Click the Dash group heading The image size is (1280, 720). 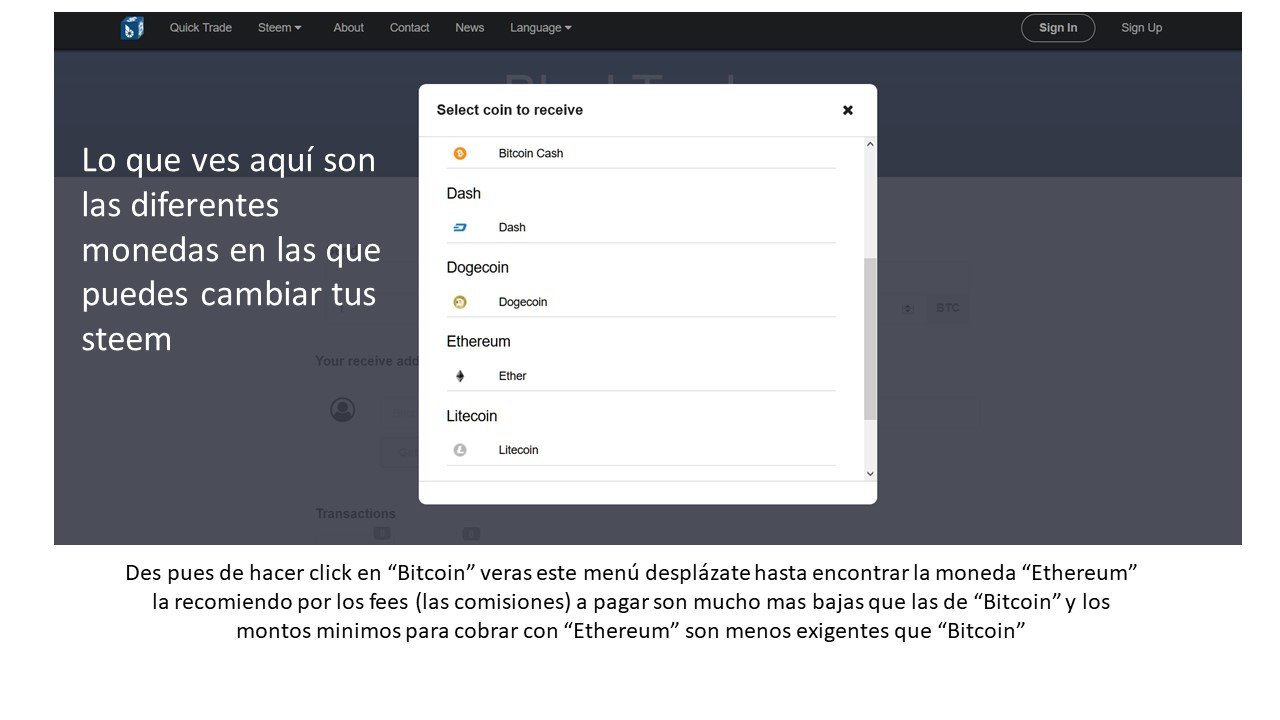tap(464, 194)
